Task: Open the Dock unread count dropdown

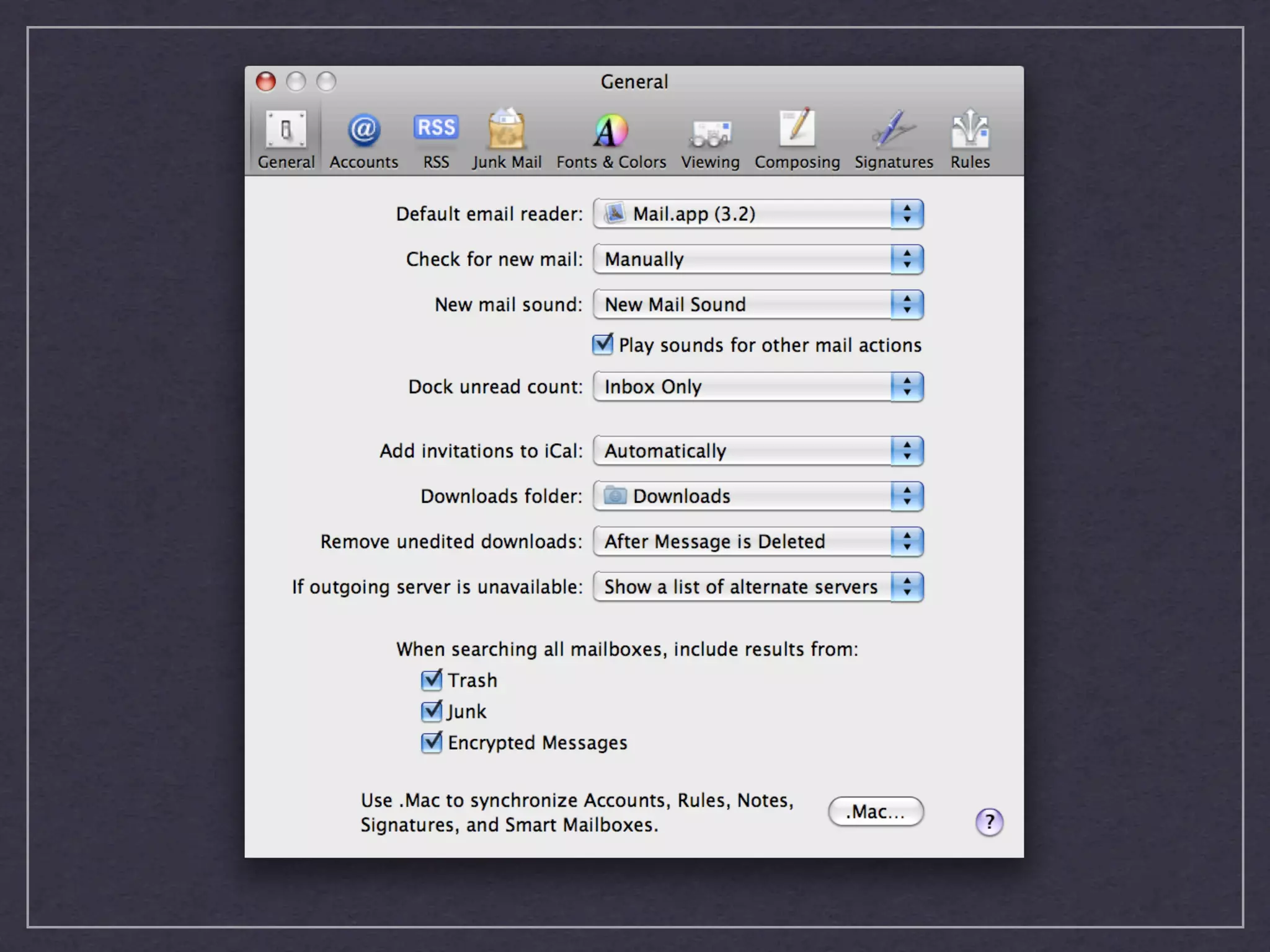Action: click(x=758, y=387)
